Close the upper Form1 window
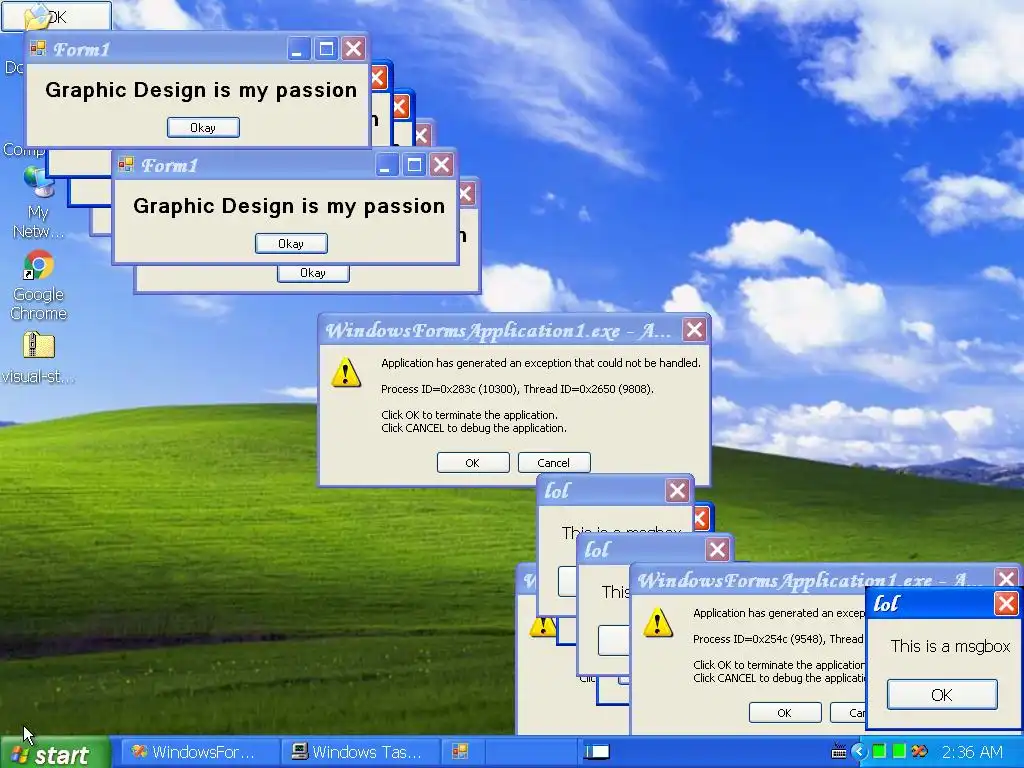 [354, 49]
